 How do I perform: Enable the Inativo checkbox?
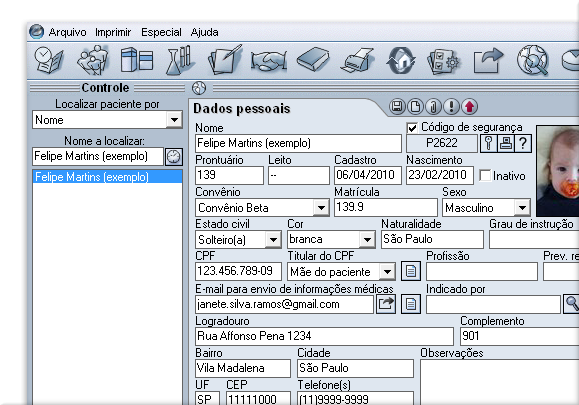point(485,175)
